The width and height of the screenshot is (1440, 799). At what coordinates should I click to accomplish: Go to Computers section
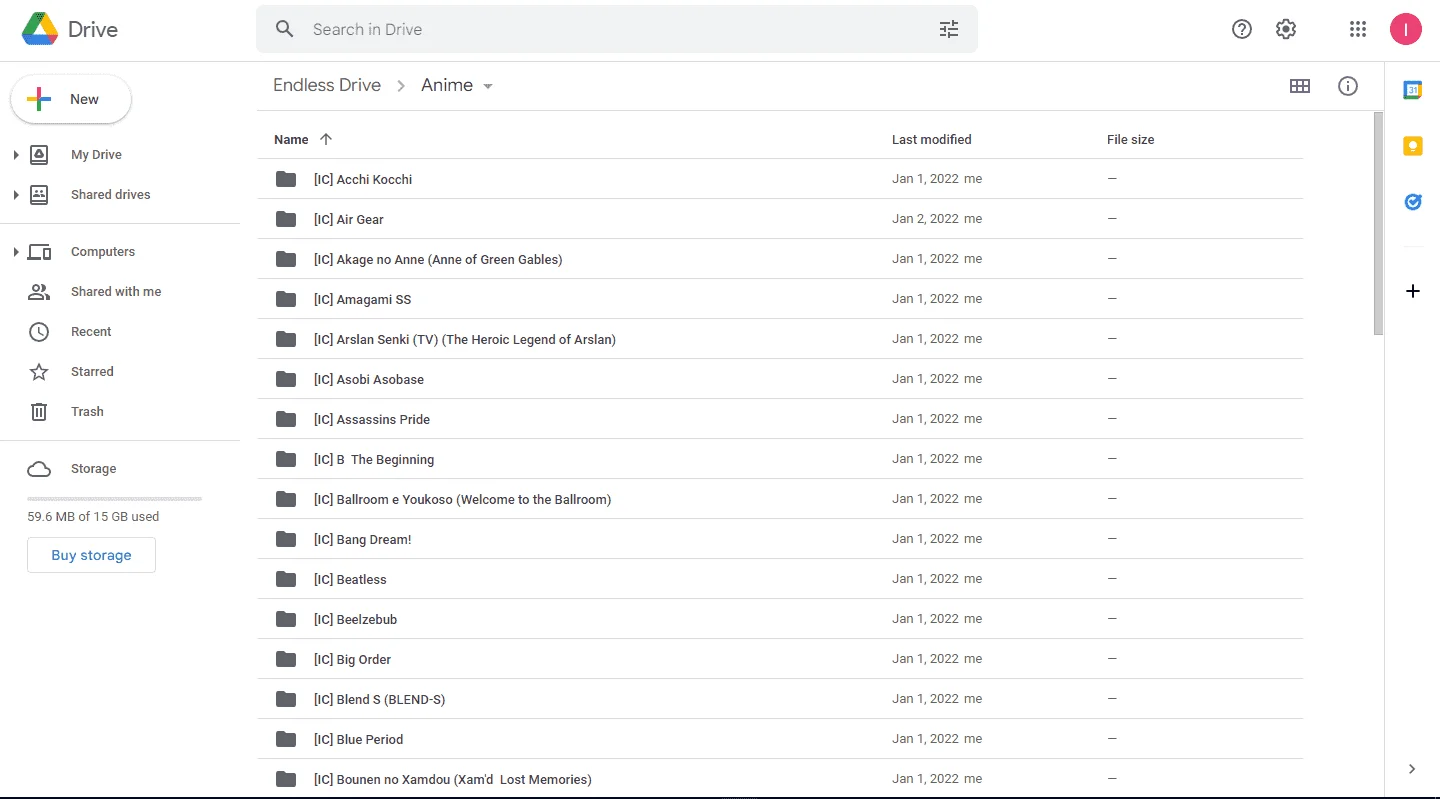pos(103,252)
